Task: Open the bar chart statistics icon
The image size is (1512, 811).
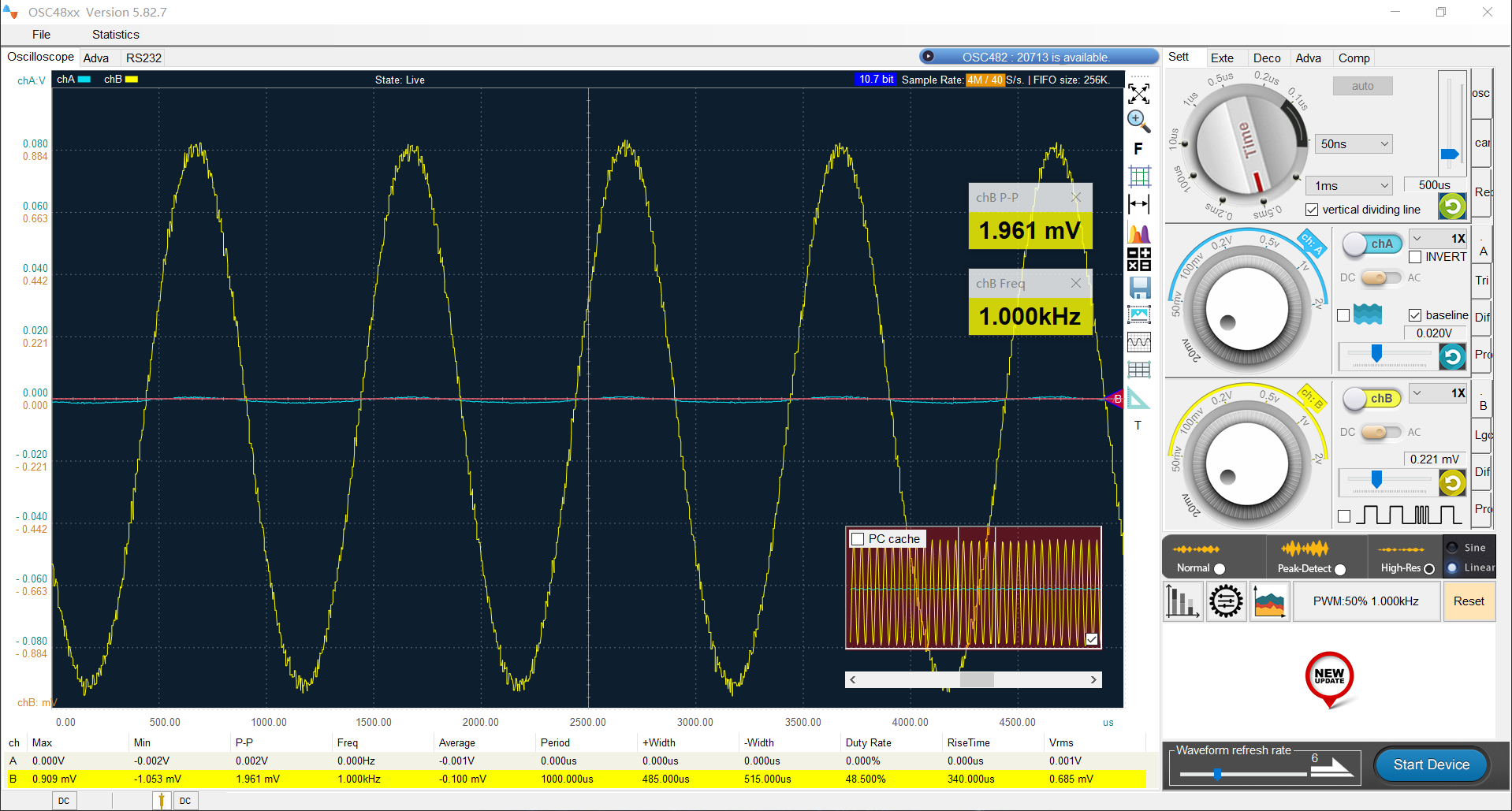Action: click(1182, 601)
